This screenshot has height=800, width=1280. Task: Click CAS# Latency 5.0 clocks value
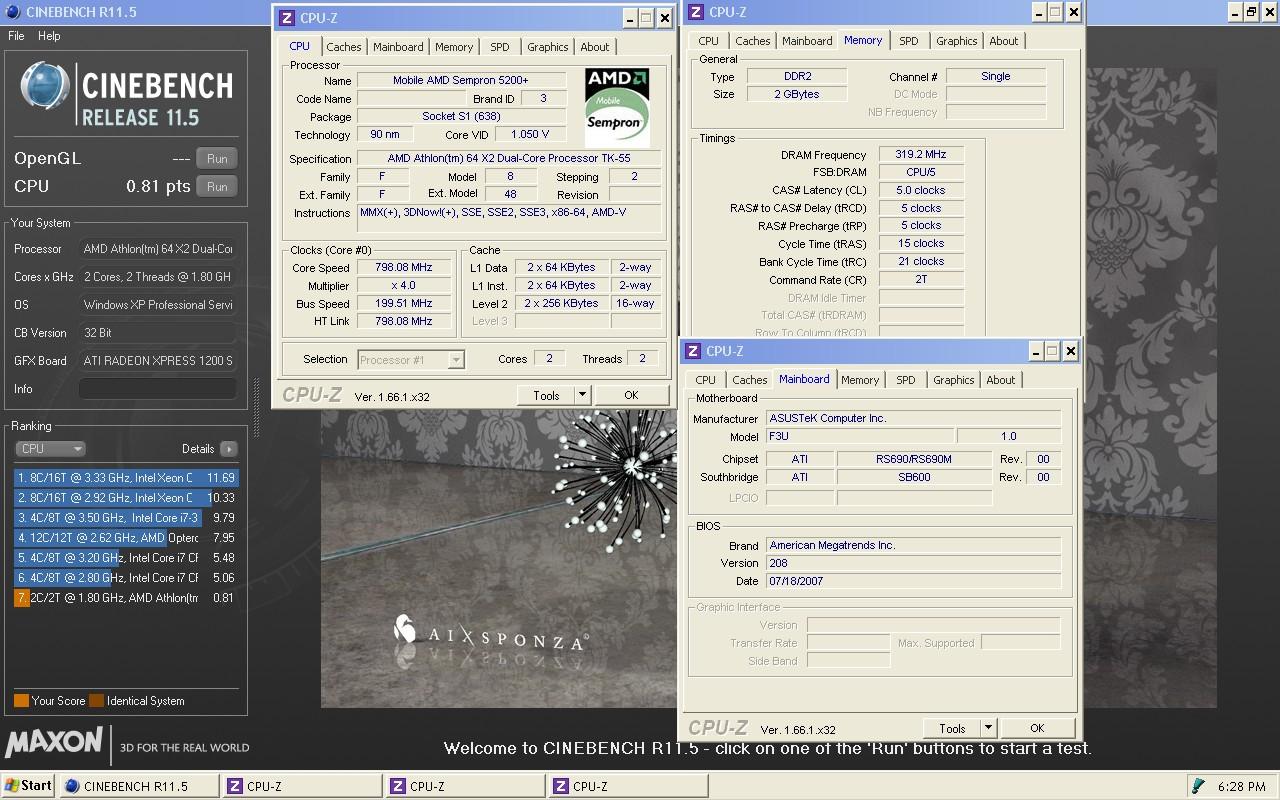click(x=921, y=190)
